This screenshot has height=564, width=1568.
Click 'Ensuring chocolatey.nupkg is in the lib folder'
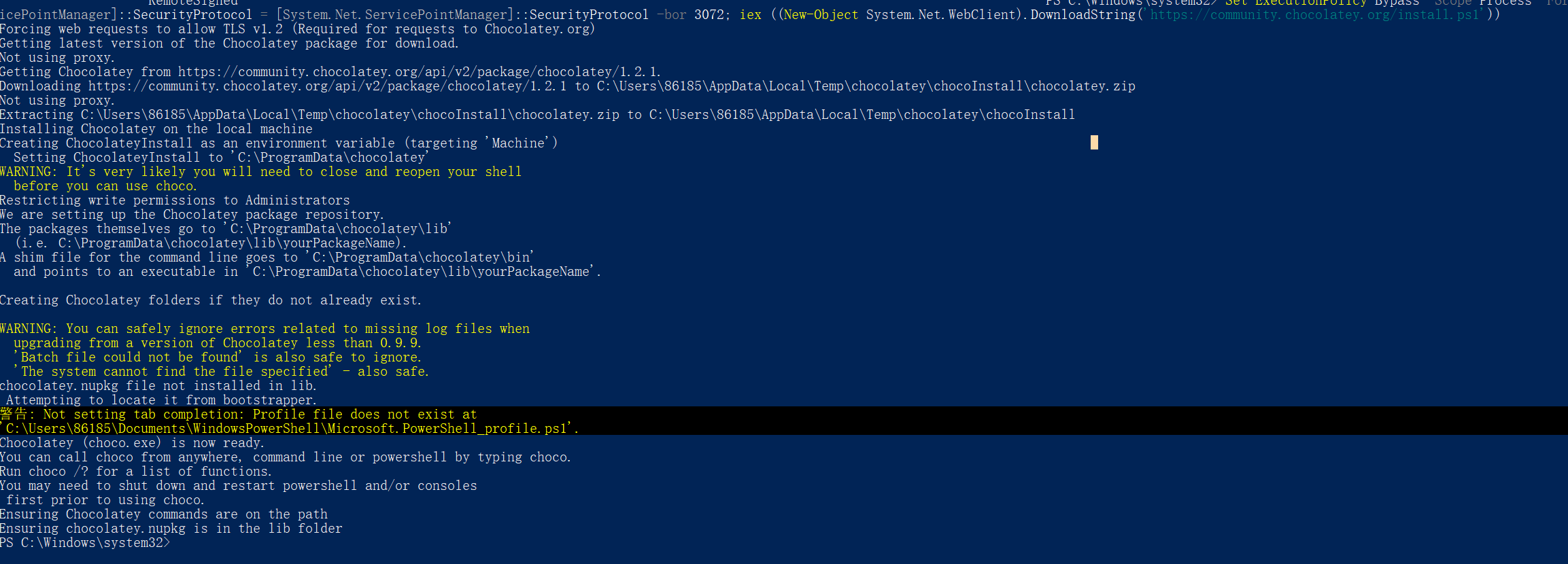[171, 529]
